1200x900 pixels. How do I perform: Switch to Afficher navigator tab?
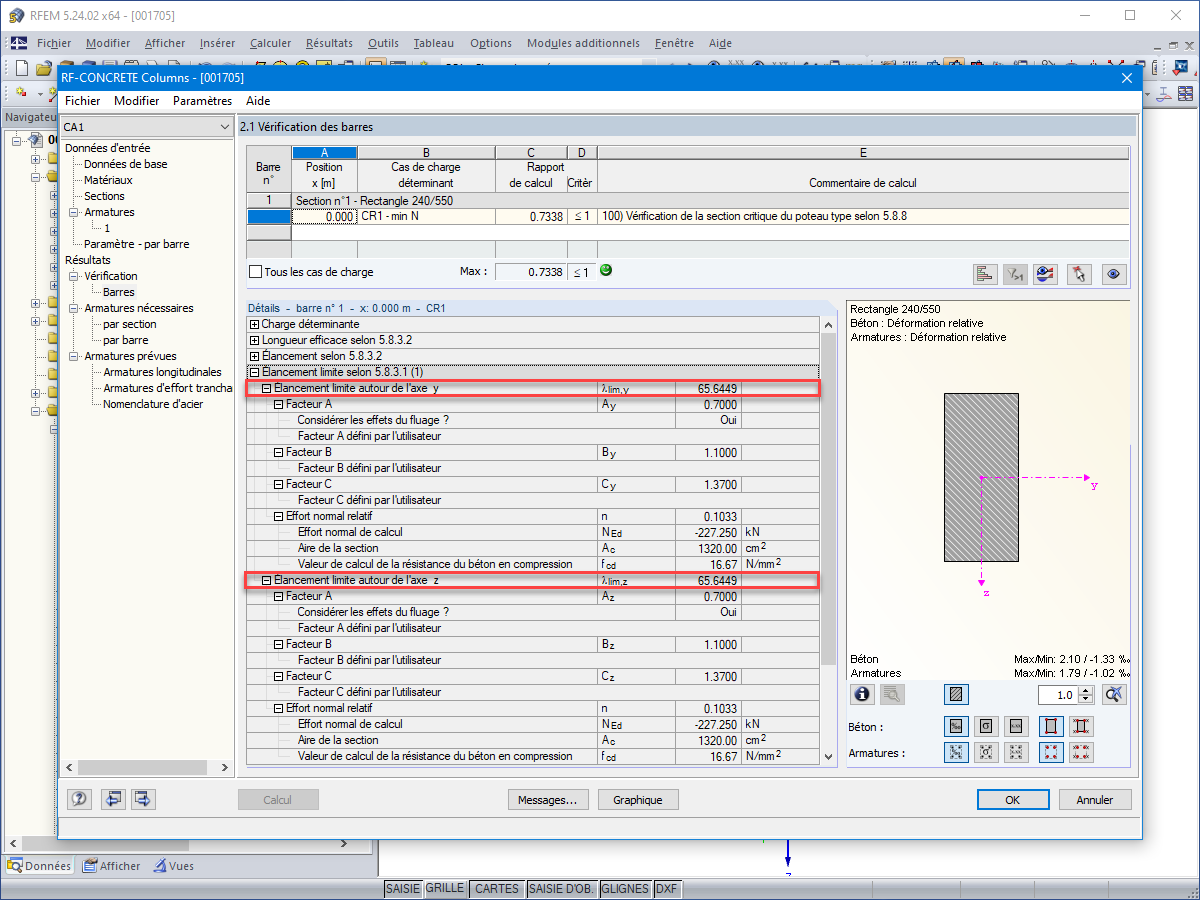coord(111,866)
